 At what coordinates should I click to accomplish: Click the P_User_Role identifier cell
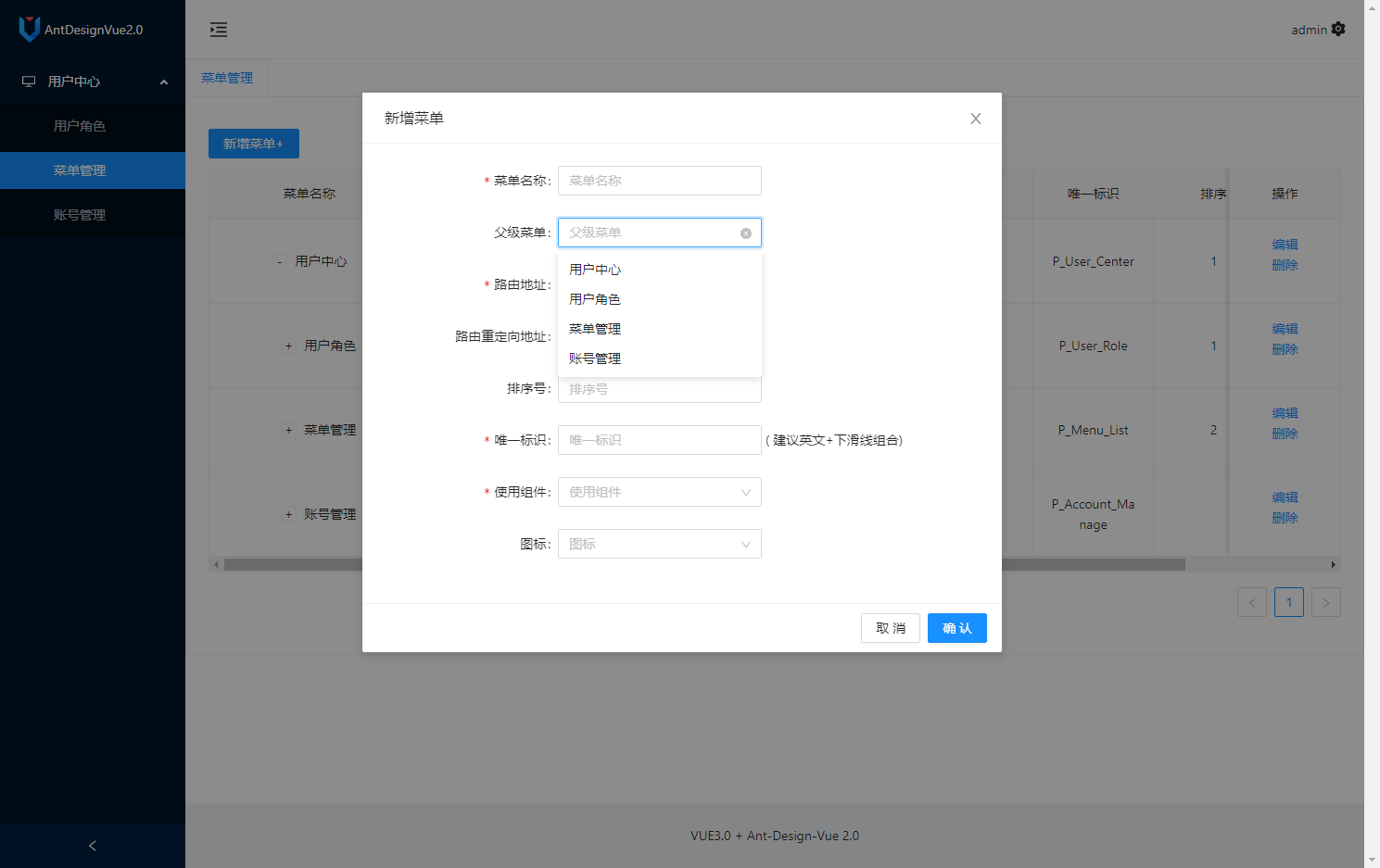pos(1094,346)
